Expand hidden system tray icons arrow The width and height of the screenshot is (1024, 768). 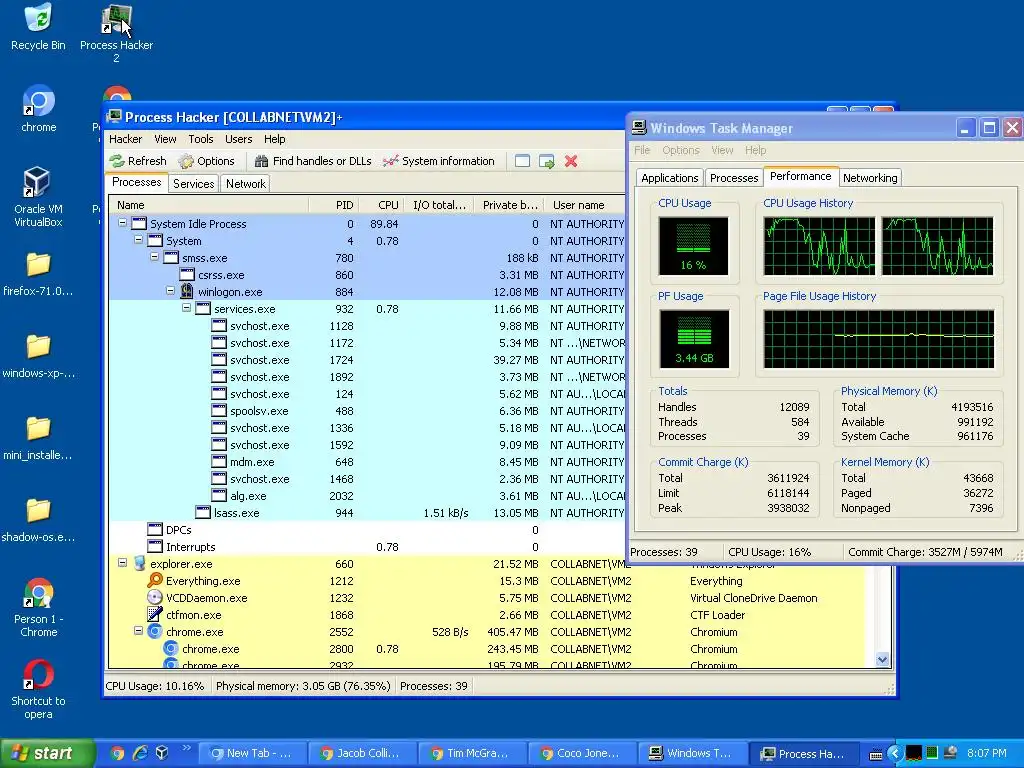pyautogui.click(x=895, y=754)
